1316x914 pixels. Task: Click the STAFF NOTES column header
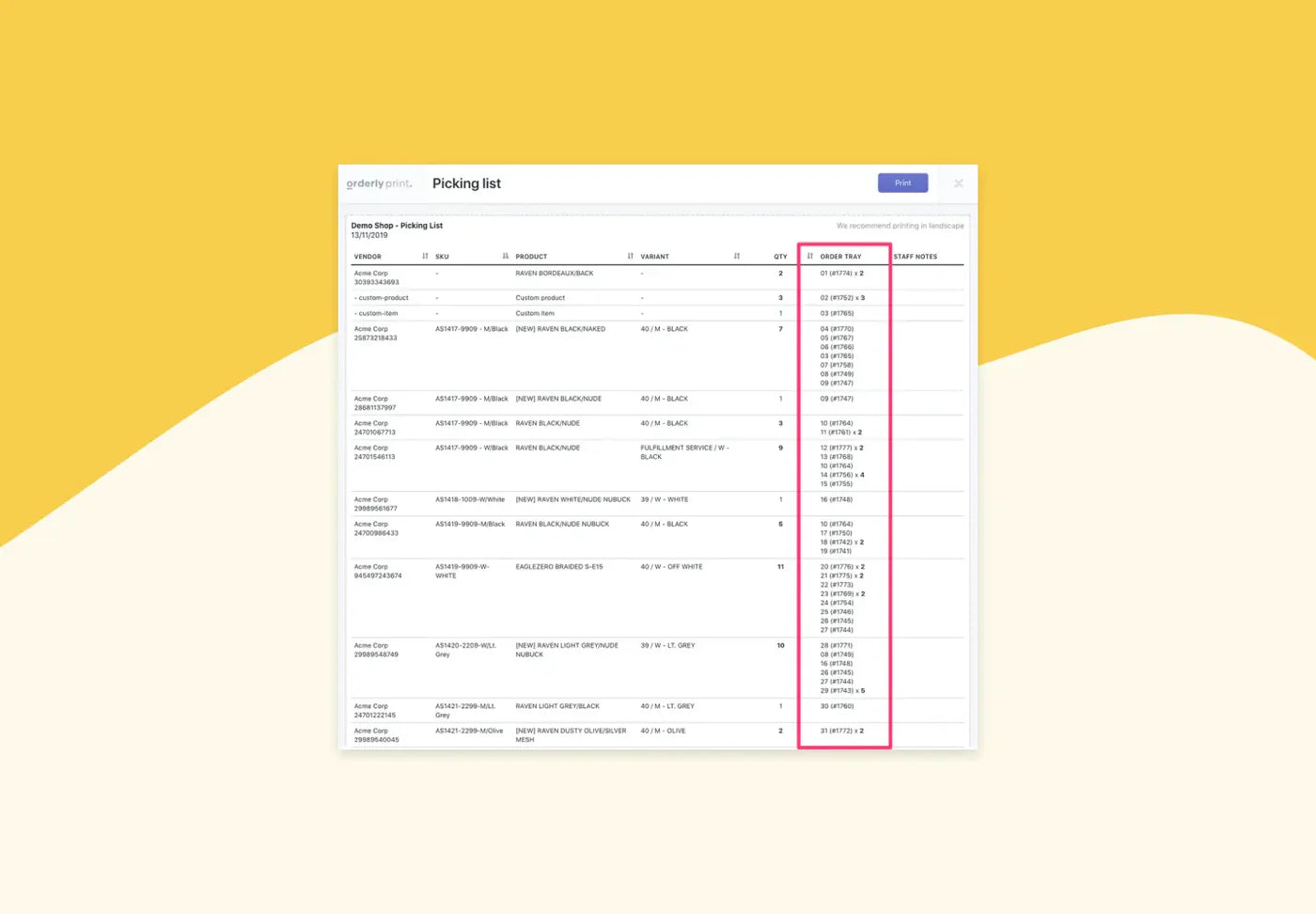pos(916,255)
